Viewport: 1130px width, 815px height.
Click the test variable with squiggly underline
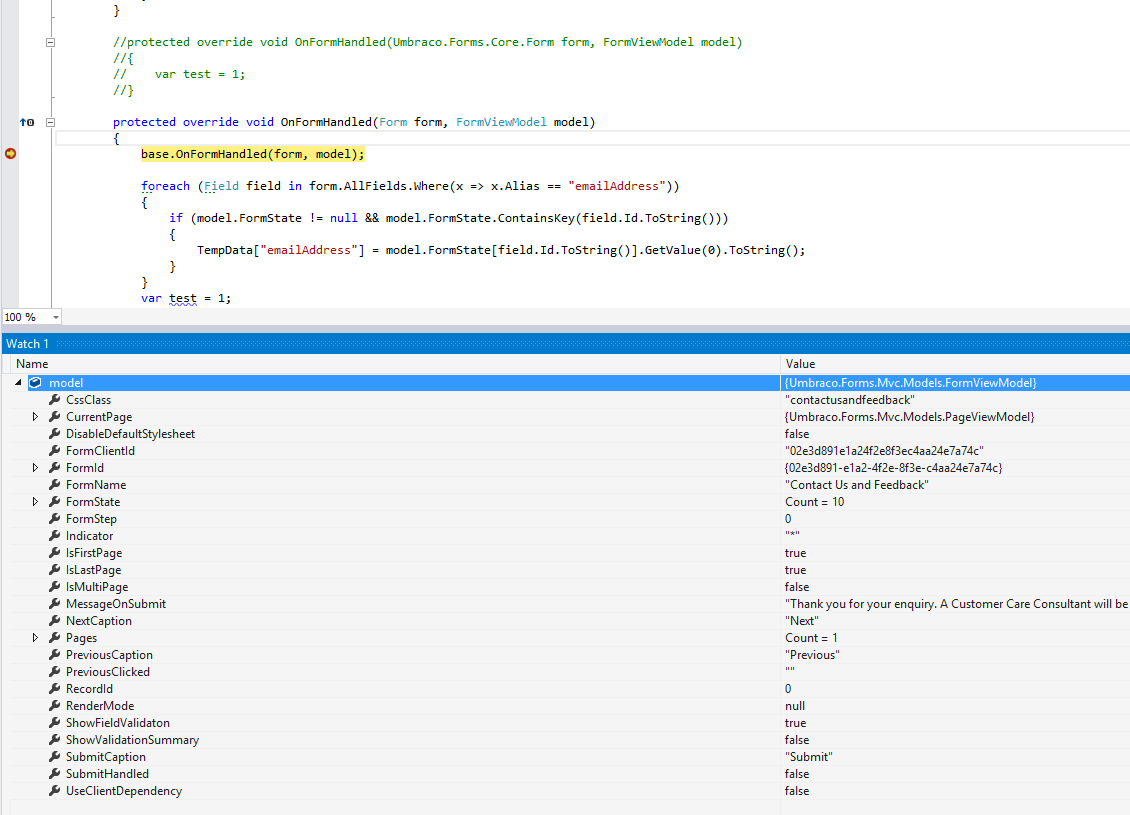point(183,298)
